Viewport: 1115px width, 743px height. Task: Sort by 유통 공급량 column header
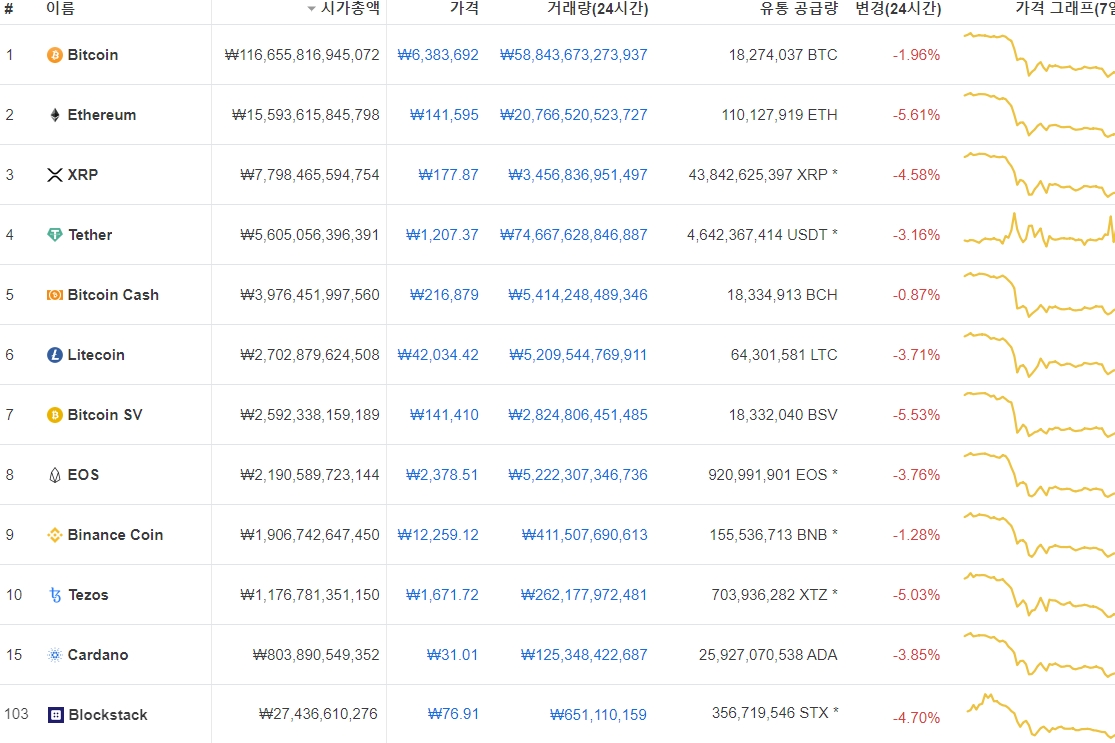799,8
